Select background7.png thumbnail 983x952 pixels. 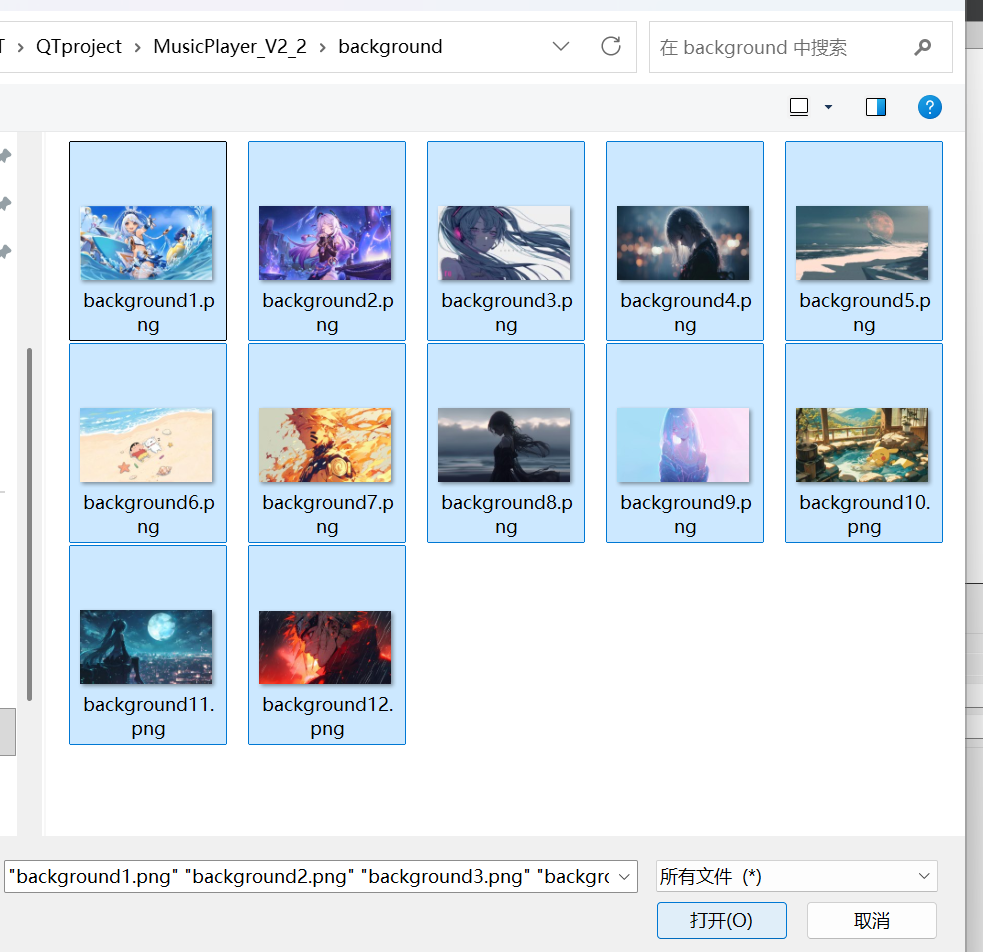tap(325, 445)
